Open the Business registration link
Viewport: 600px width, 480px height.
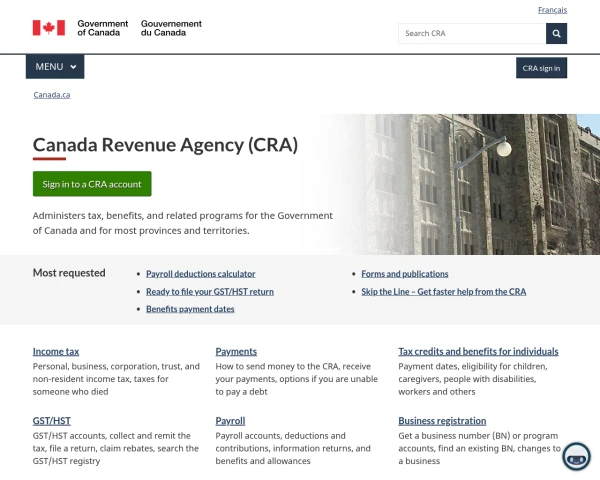[x=442, y=421]
